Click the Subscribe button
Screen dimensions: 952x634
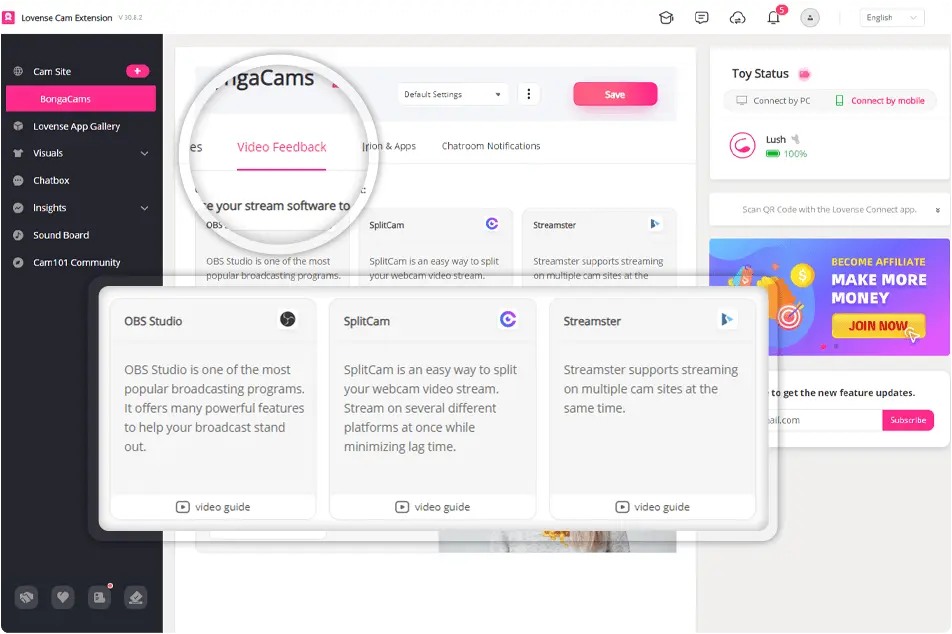pyautogui.click(x=908, y=420)
